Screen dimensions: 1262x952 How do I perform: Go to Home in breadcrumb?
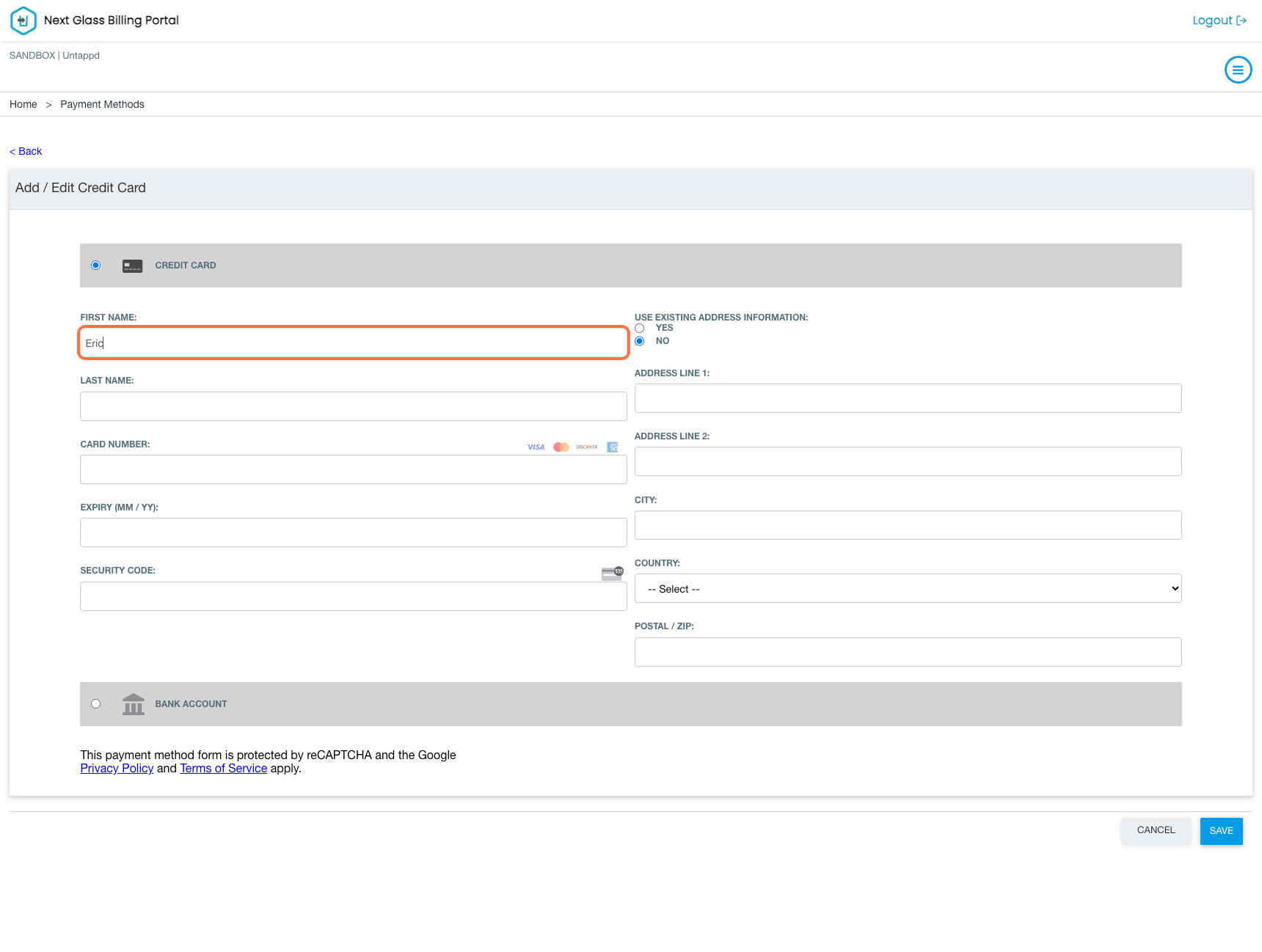pyautogui.click(x=23, y=105)
